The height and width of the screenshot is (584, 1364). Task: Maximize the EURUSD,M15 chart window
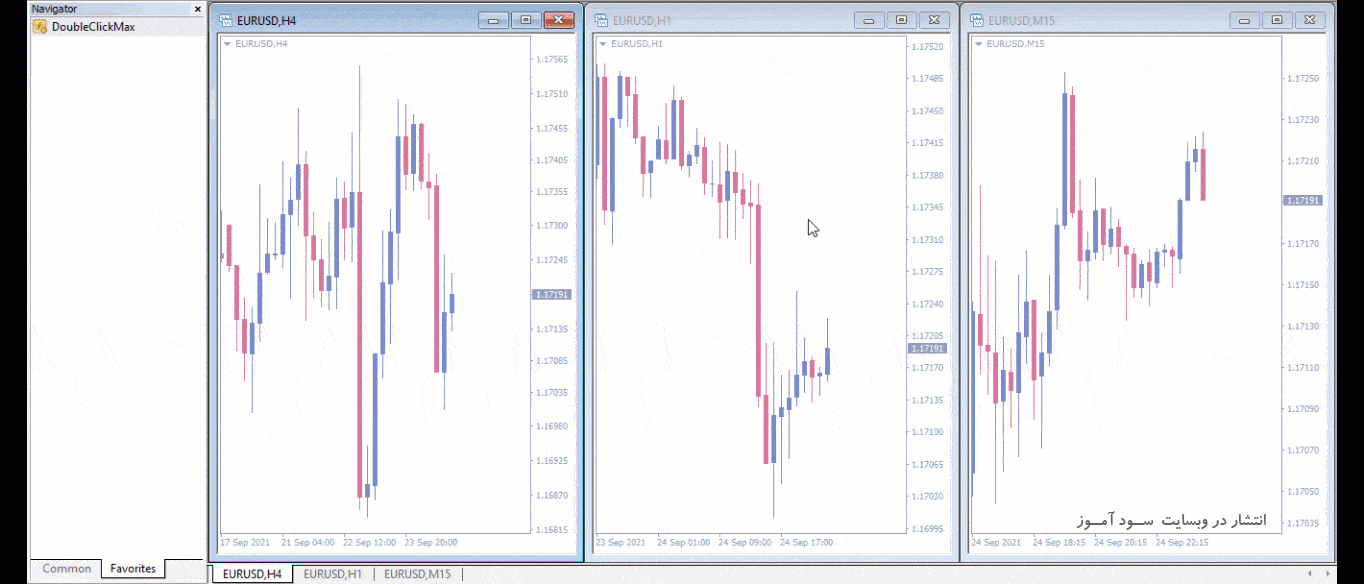click(1277, 20)
